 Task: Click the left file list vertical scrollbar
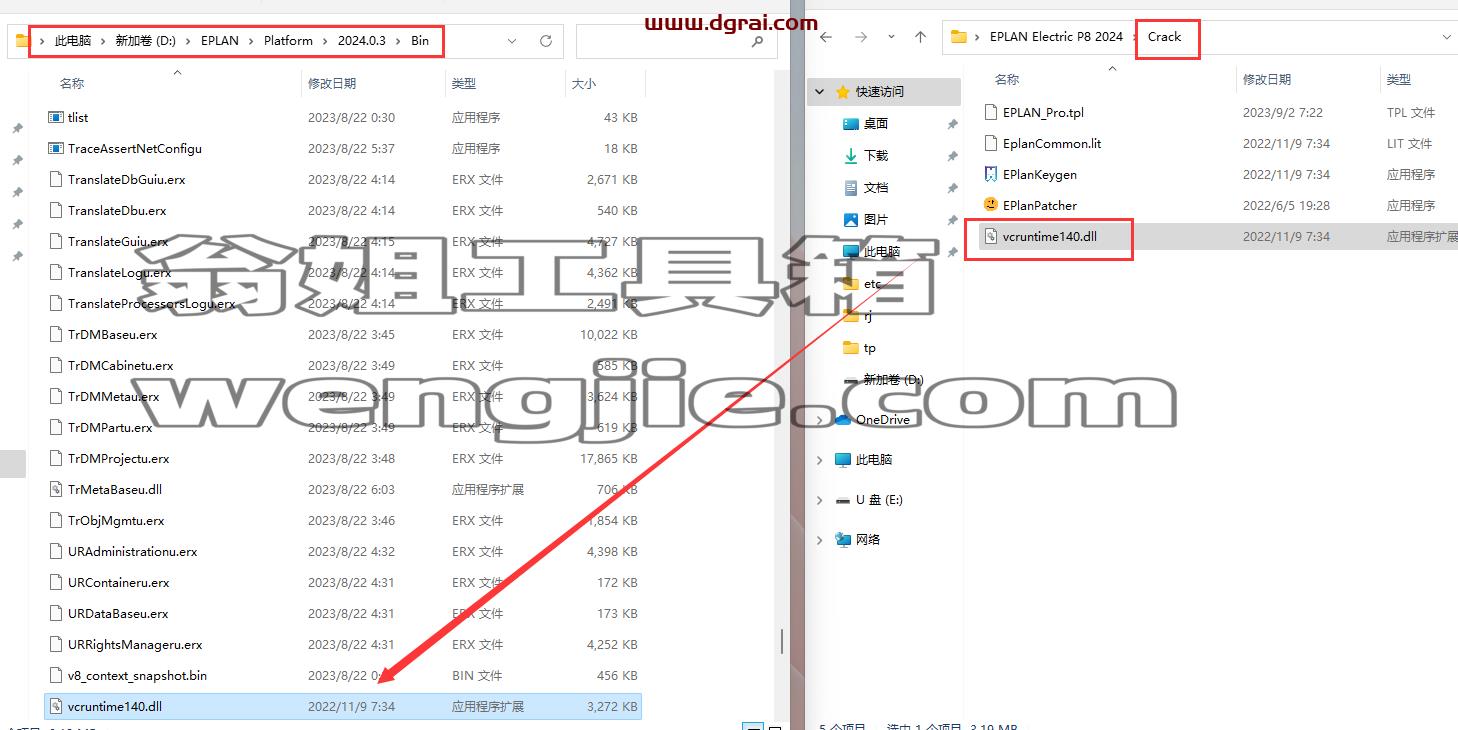point(782,641)
